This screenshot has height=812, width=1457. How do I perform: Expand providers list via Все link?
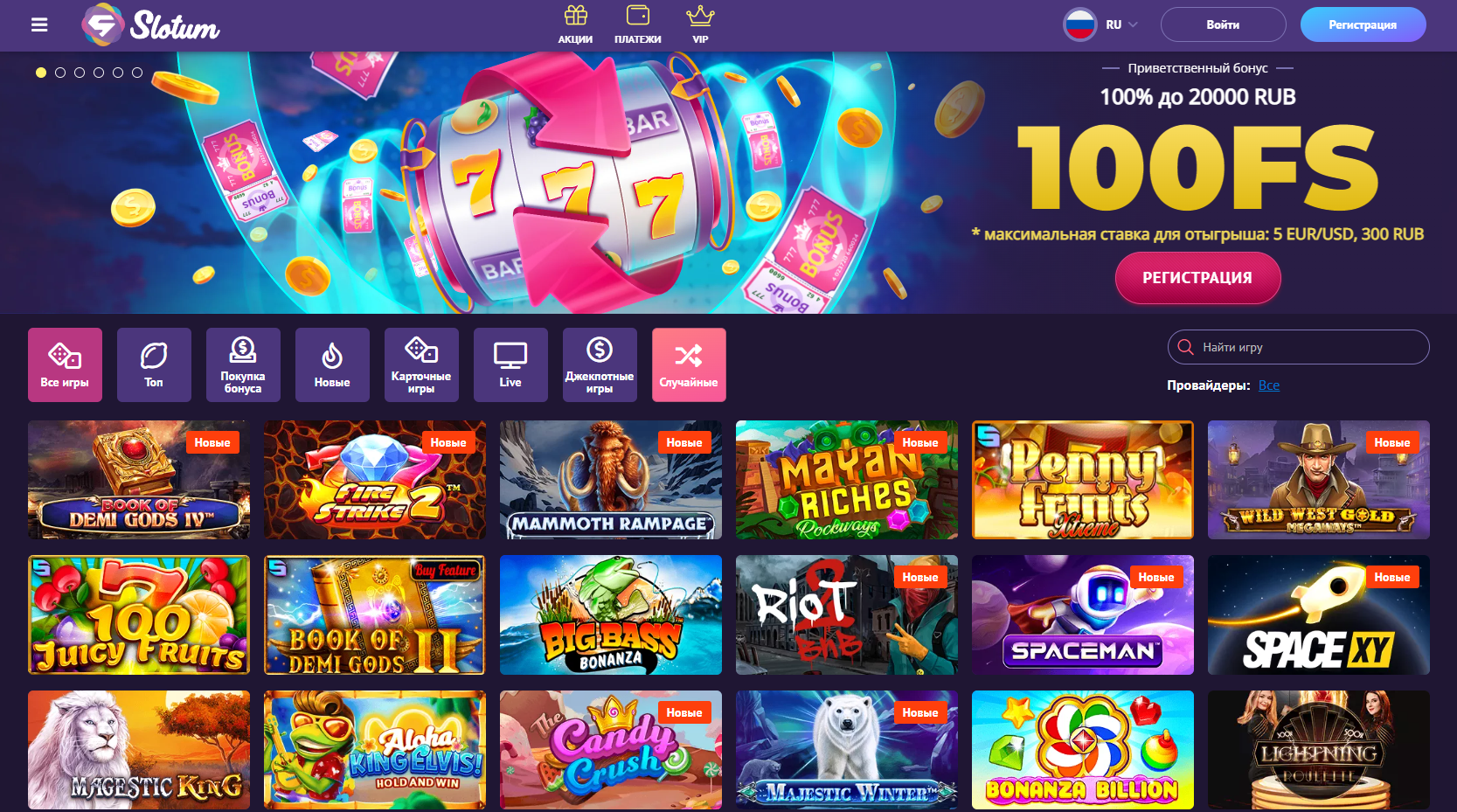[1269, 385]
